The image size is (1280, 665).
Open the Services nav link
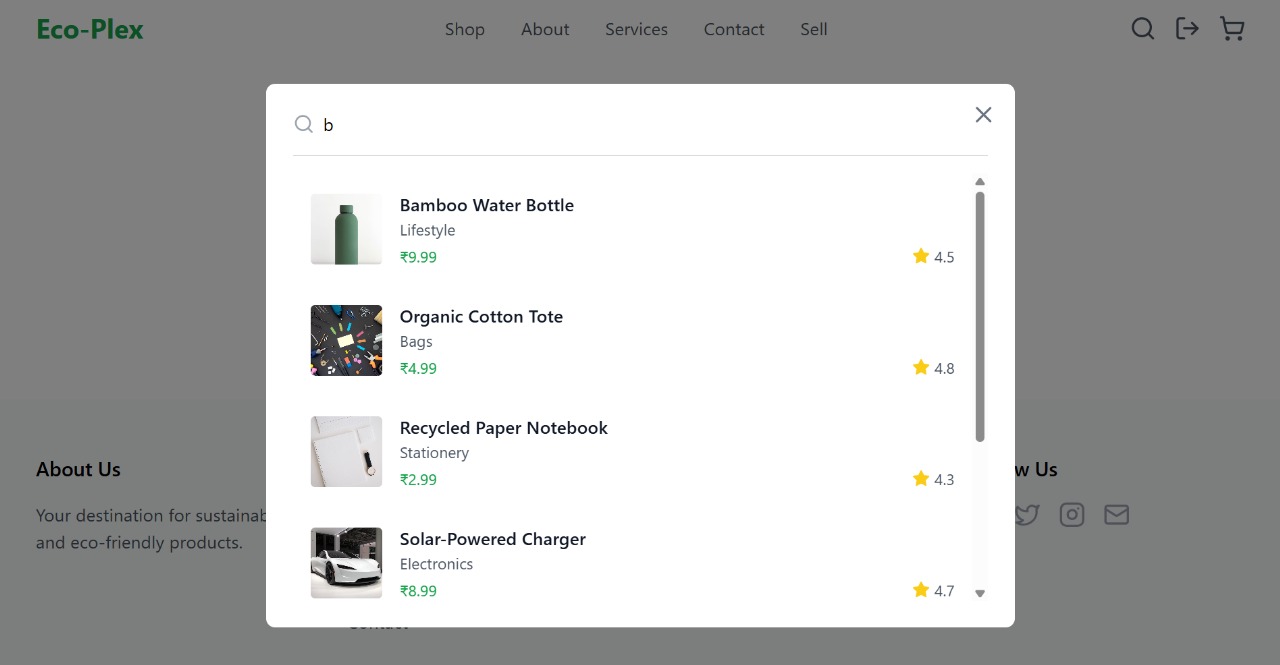pyautogui.click(x=636, y=30)
